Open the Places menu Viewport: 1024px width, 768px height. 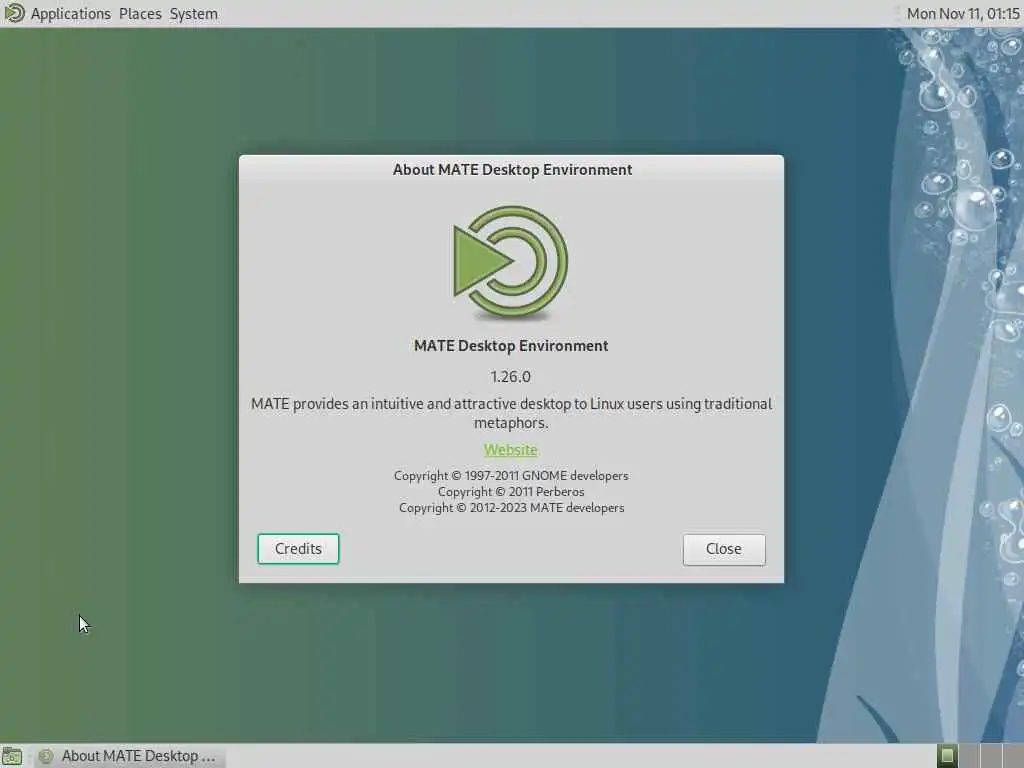(x=140, y=14)
